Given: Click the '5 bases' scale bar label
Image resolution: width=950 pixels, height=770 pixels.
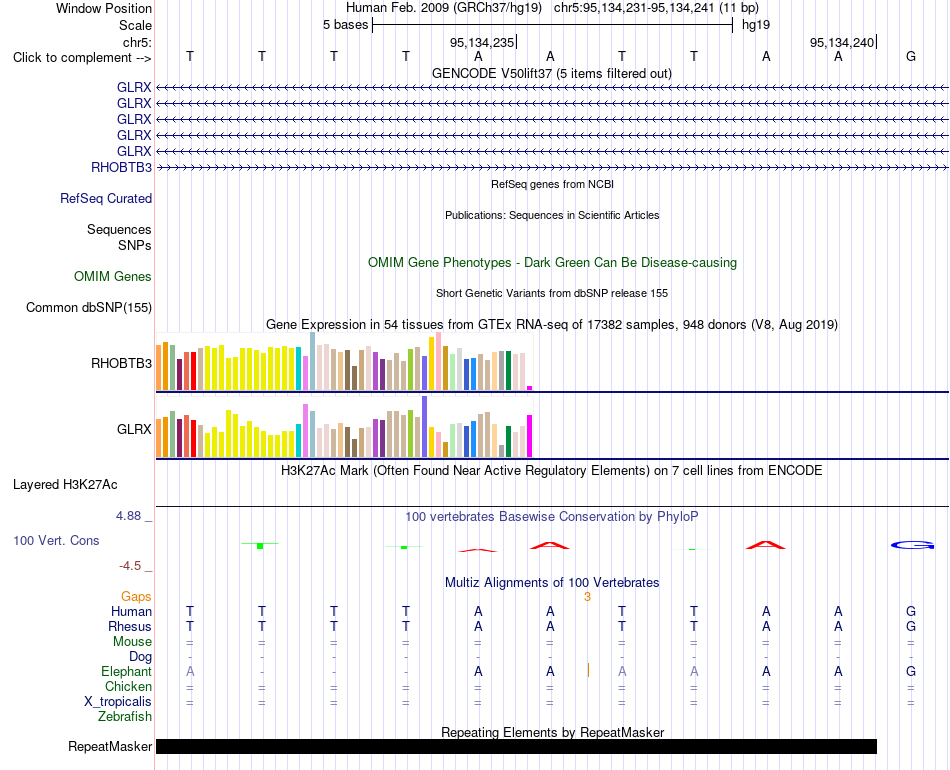Looking at the screenshot, I should click(x=345, y=25).
